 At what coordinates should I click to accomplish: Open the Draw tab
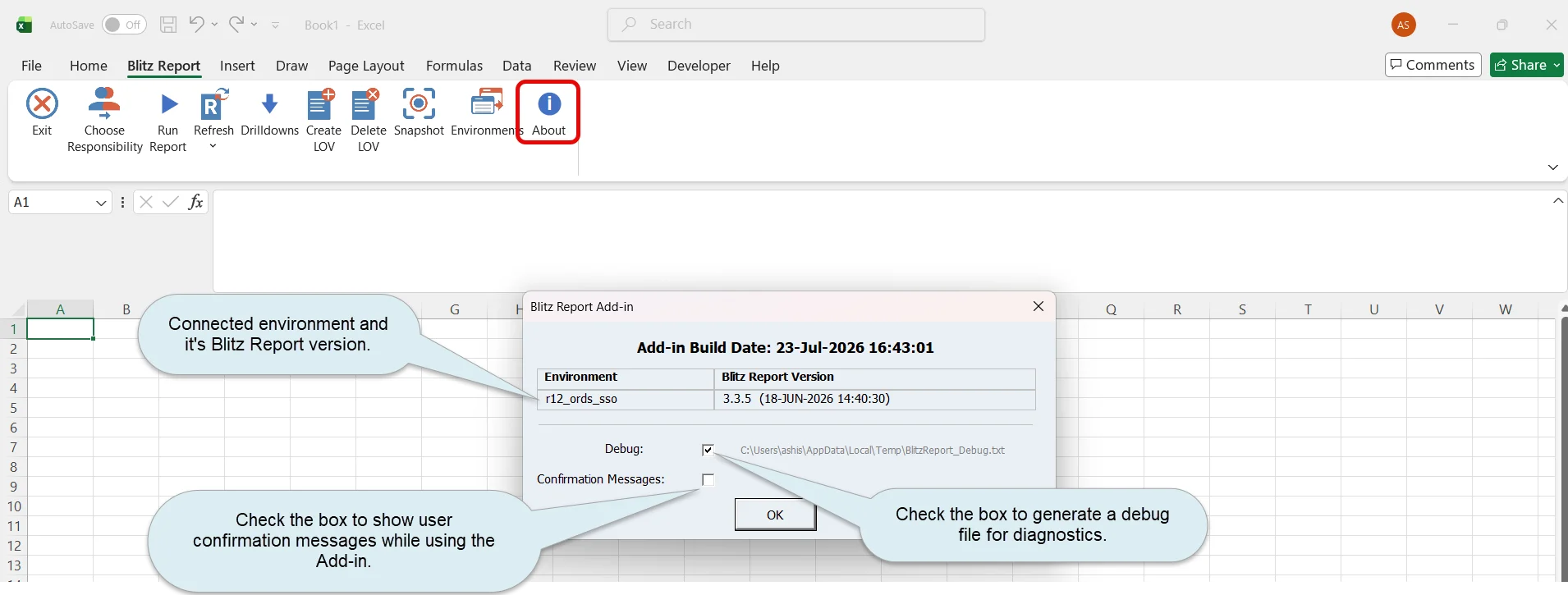point(291,66)
